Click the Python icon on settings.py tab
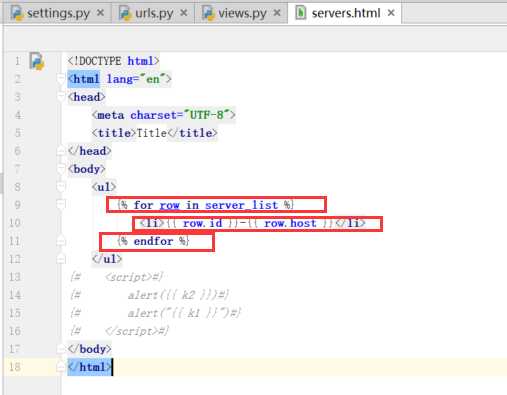The image size is (507, 395). pos(17,13)
